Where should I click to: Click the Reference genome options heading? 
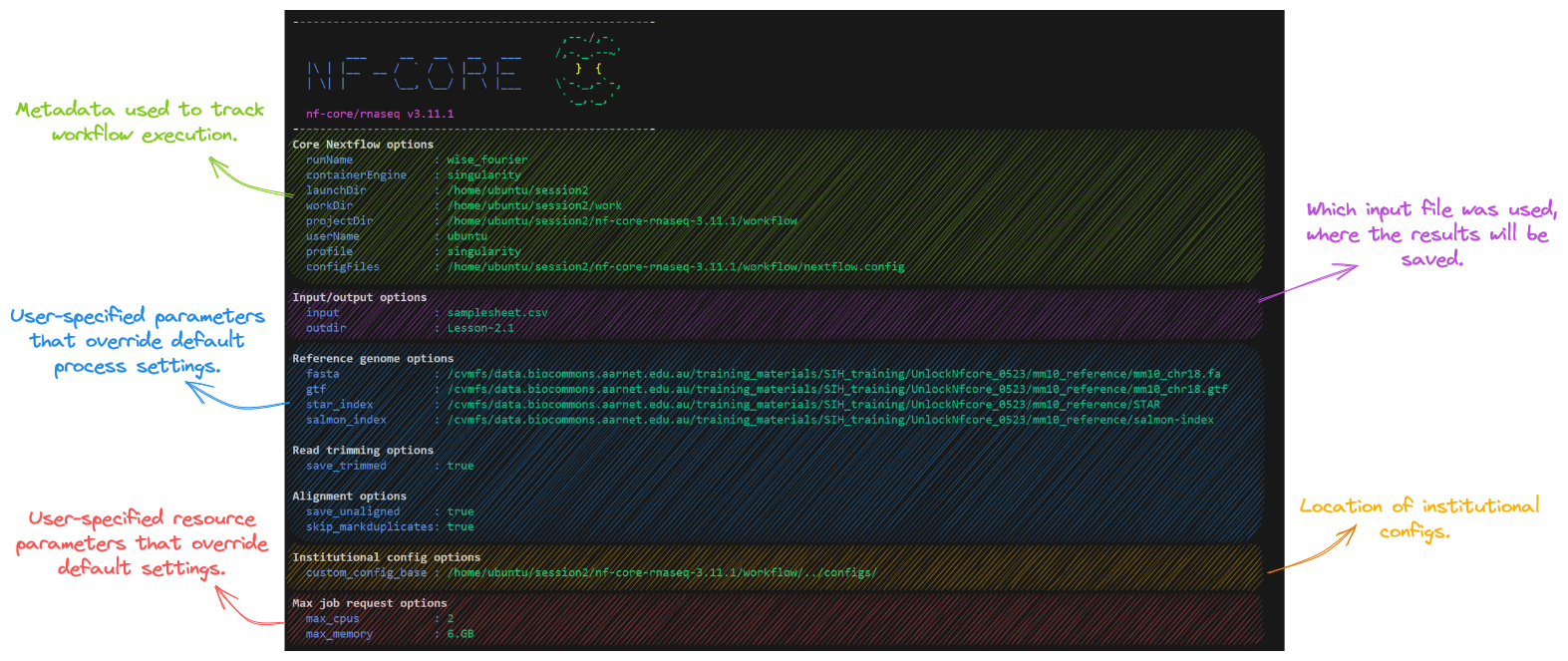pos(373,359)
